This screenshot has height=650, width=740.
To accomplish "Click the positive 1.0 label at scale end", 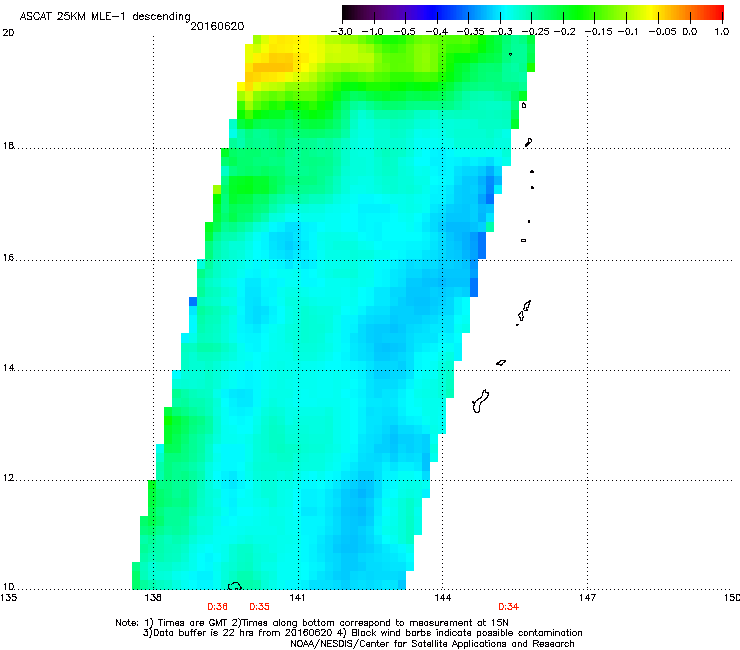I will [x=722, y=32].
